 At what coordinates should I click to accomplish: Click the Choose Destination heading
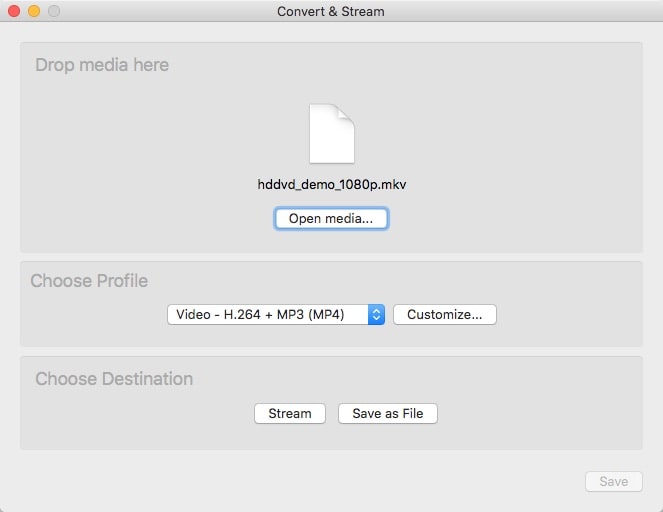[x=114, y=379]
